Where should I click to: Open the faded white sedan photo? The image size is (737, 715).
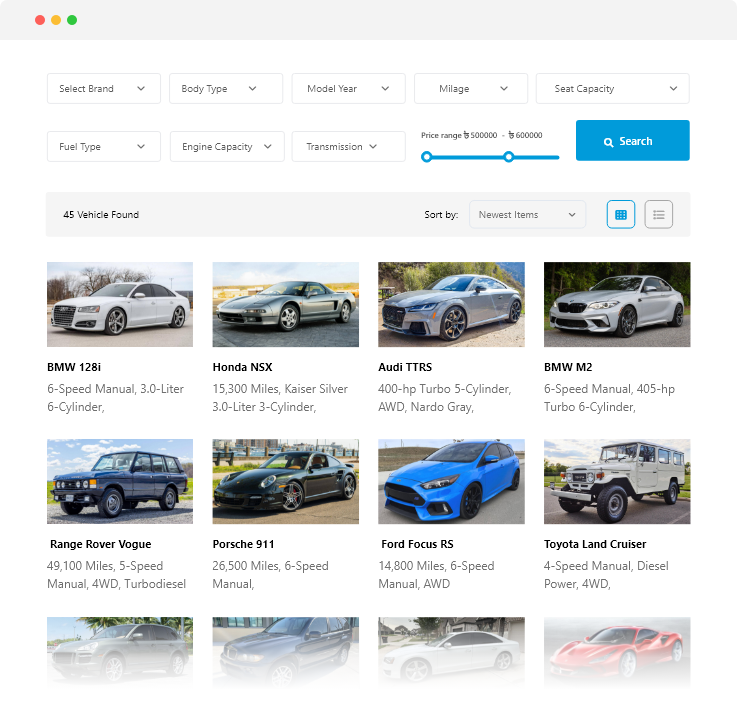pyautogui.click(x=451, y=652)
